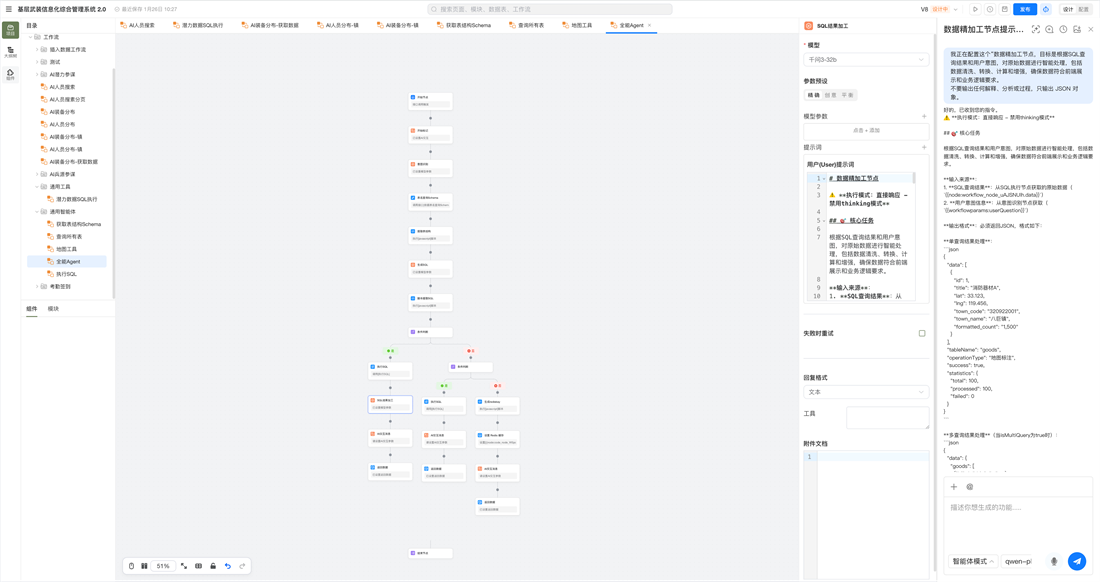This screenshot has height=582, width=1100.
Task: Switch to 配置 mode in top-right toggle
Action: pyautogui.click(x=1084, y=9)
